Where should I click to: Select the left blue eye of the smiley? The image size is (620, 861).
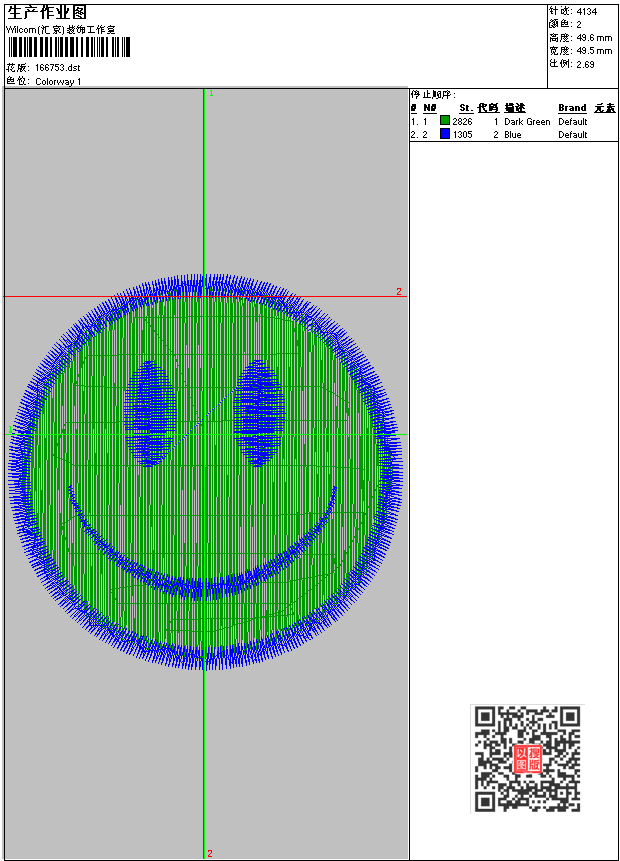(150, 413)
